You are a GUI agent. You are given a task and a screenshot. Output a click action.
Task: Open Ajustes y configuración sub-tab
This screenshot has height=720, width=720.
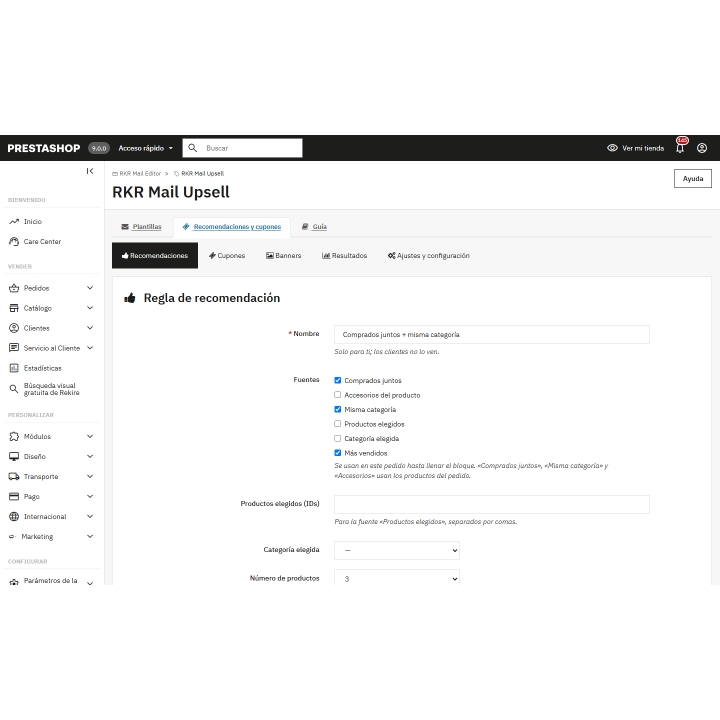point(428,255)
